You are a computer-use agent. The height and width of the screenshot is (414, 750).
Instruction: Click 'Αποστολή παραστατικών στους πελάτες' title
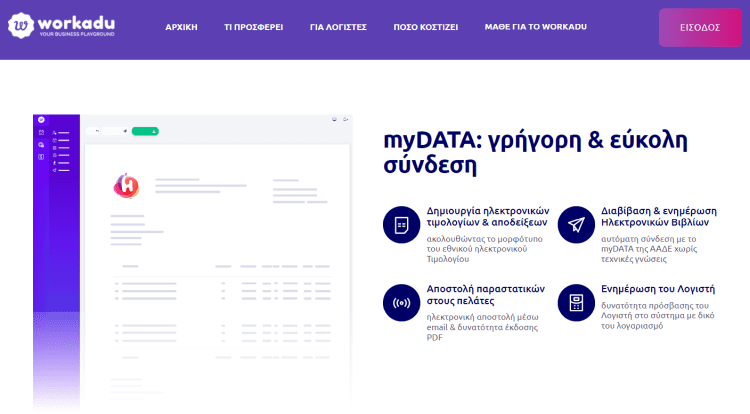485,295
